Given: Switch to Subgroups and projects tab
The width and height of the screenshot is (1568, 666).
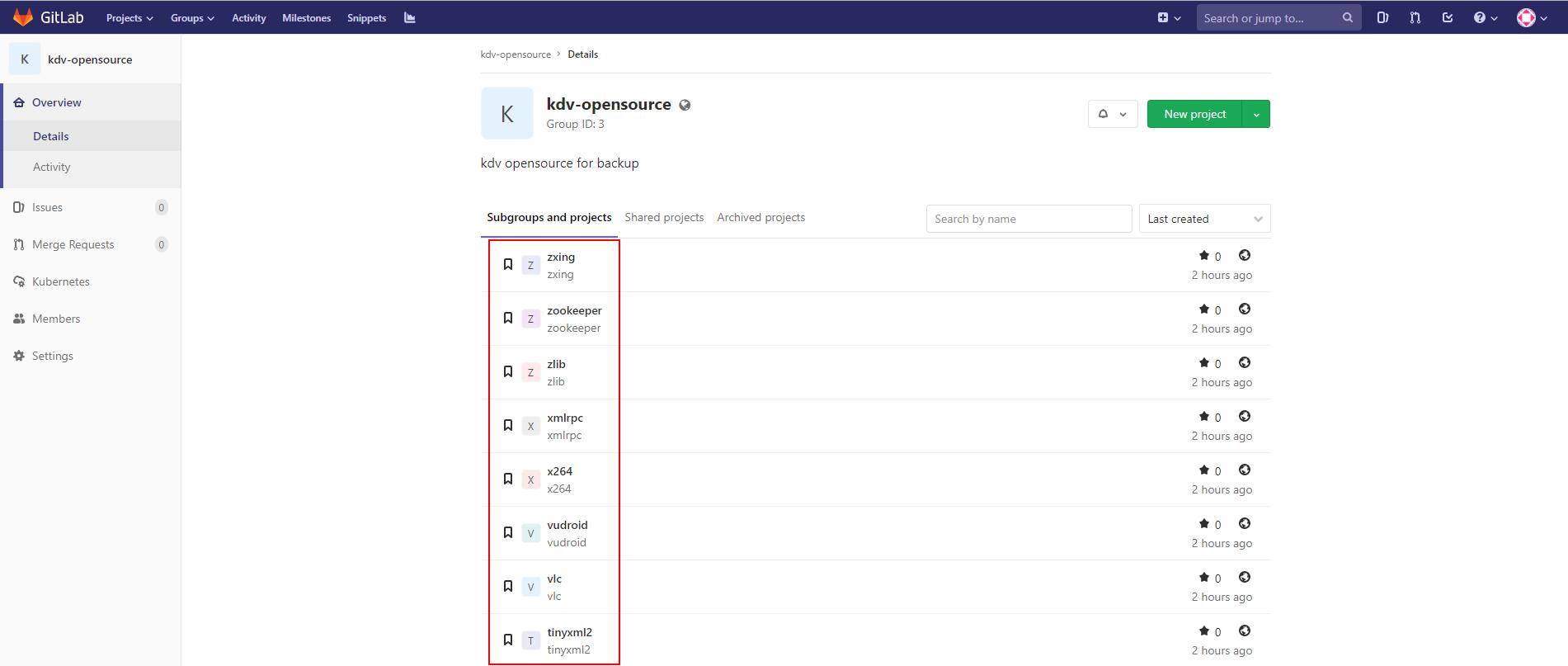Looking at the screenshot, I should click(x=549, y=218).
